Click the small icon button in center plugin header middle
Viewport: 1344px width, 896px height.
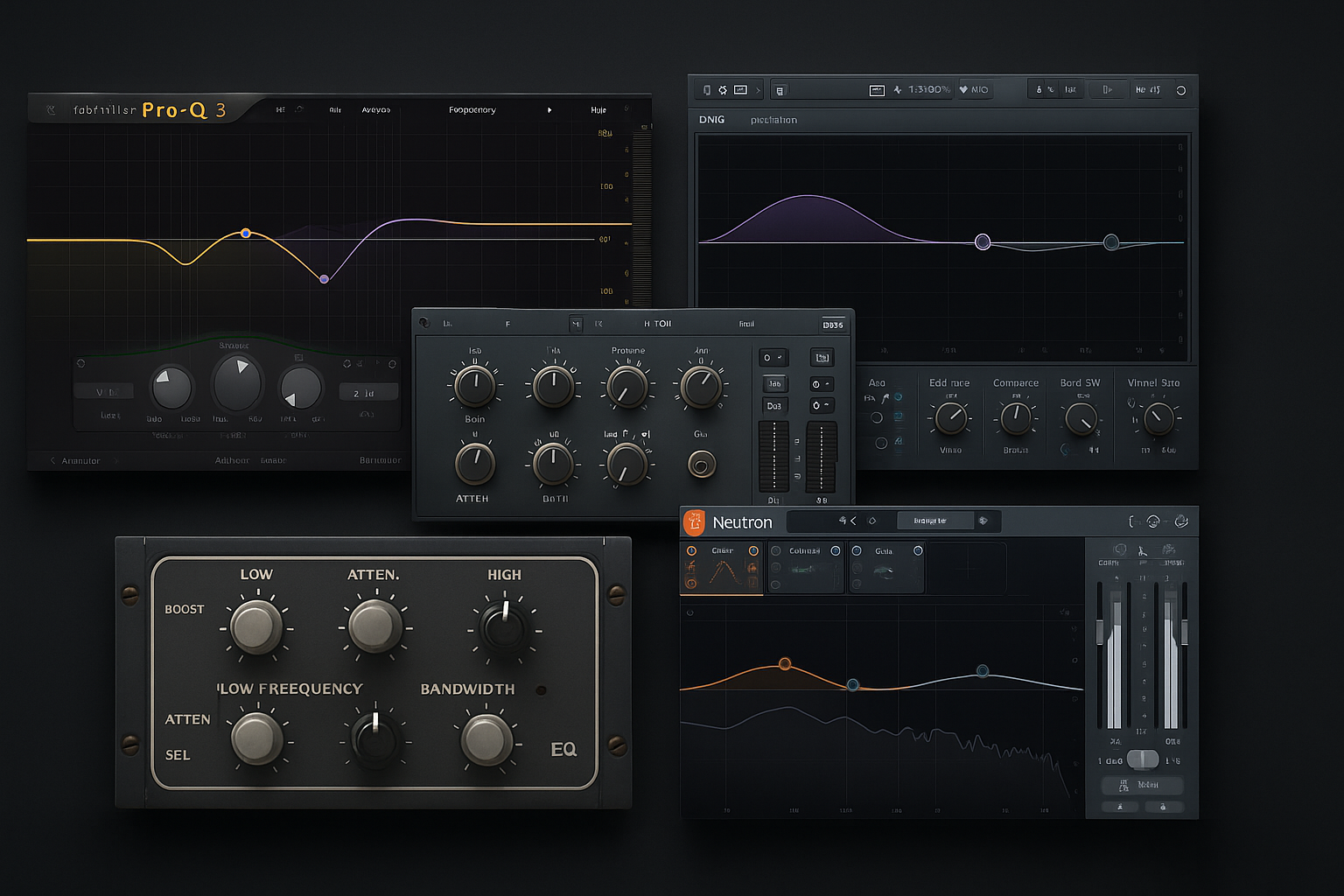[x=576, y=324]
